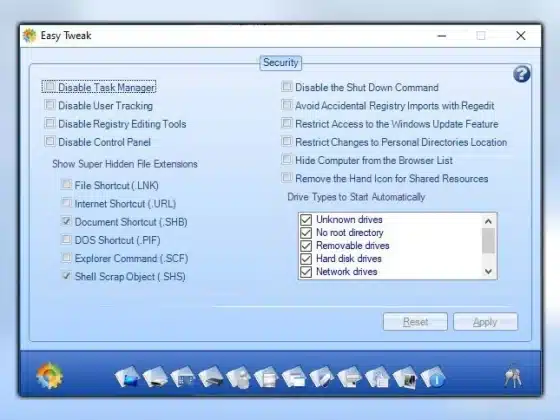
Task: Uncheck Shell Scrap Object (.SHS)
Action: pyautogui.click(x=66, y=276)
